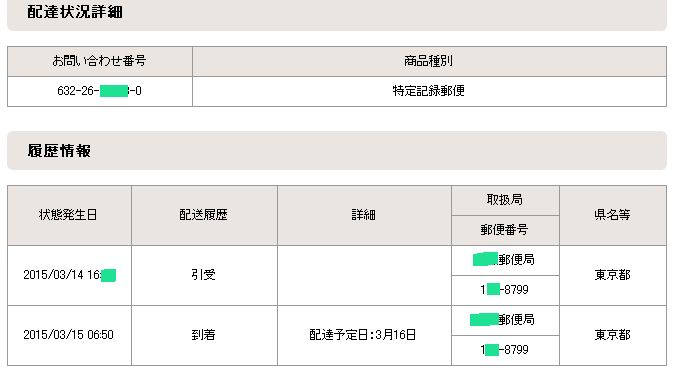675x374 pixels.
Task: Select the 2015/03/14 date cell
Action: [69, 275]
